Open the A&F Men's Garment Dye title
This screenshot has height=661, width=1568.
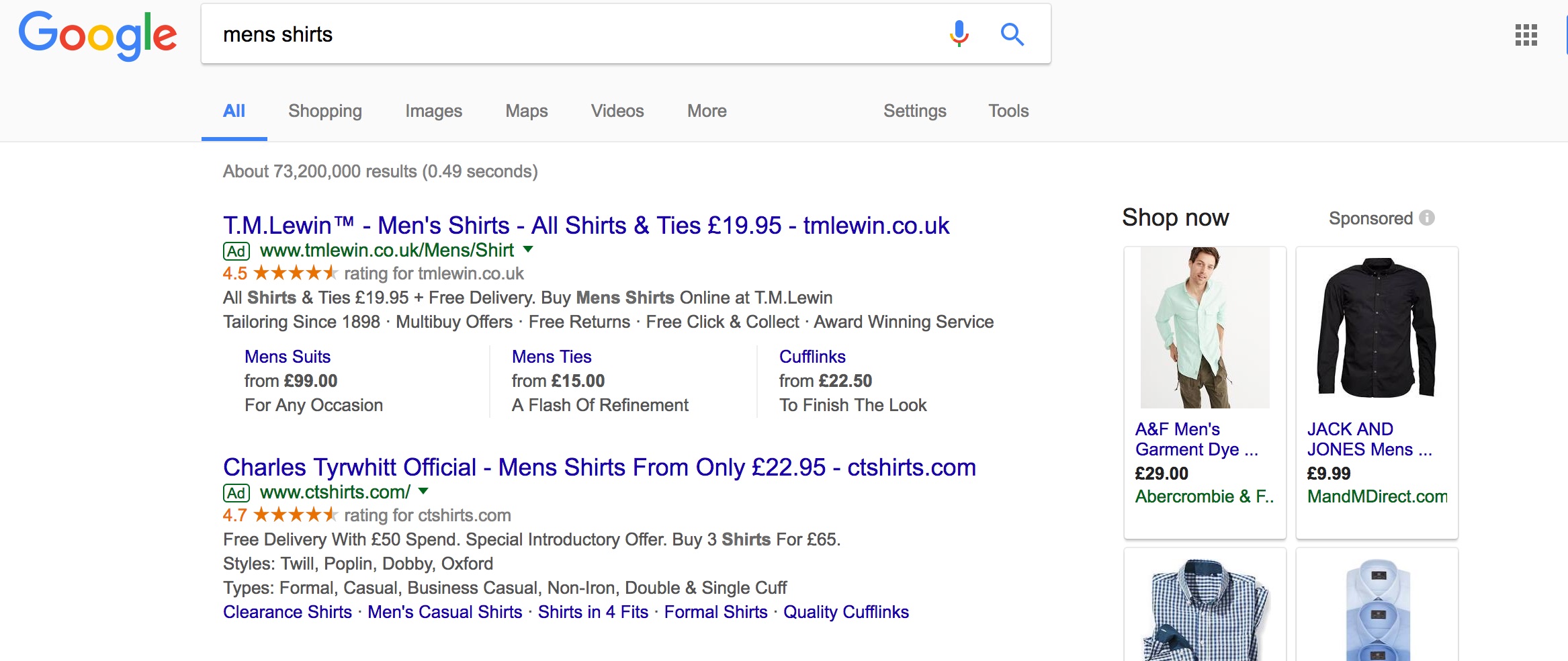(x=1196, y=439)
